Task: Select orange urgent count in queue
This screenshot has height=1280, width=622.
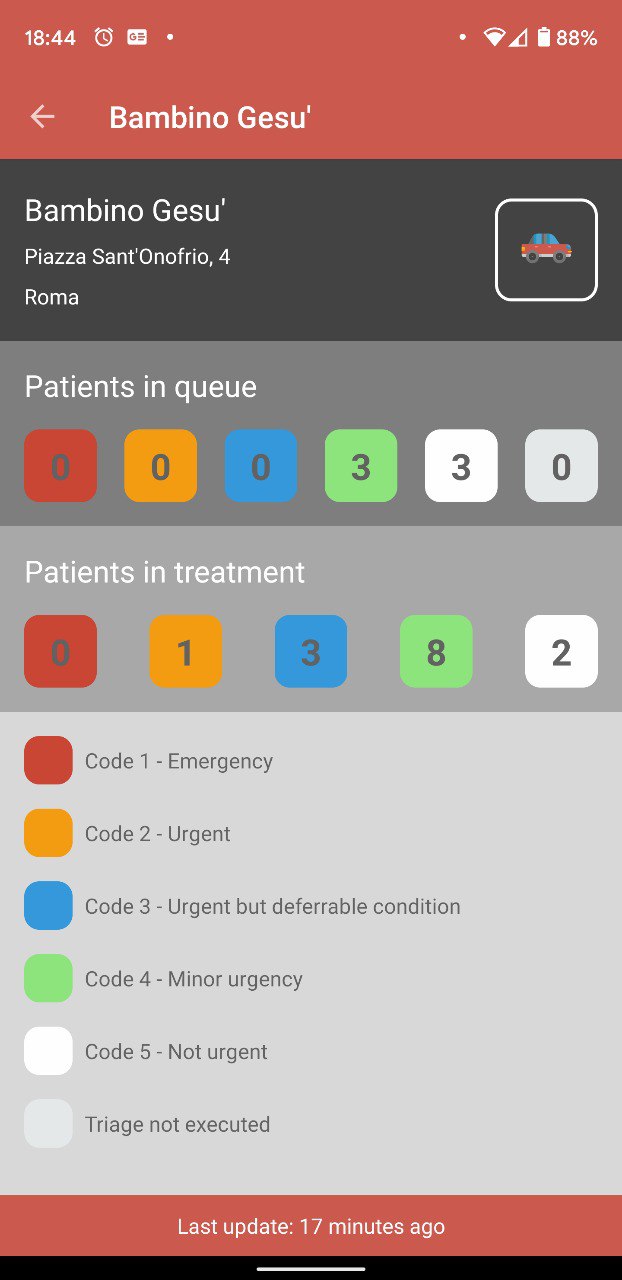Action: click(x=160, y=466)
